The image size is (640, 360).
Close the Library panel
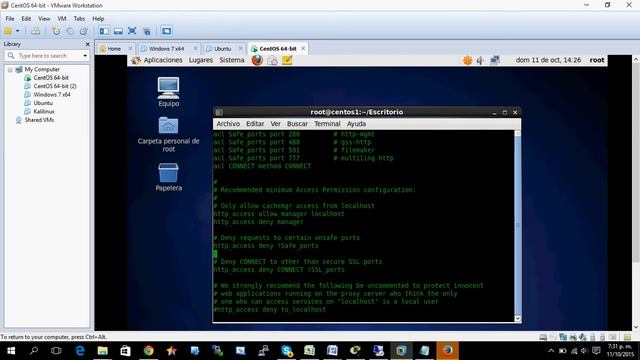pos(87,44)
